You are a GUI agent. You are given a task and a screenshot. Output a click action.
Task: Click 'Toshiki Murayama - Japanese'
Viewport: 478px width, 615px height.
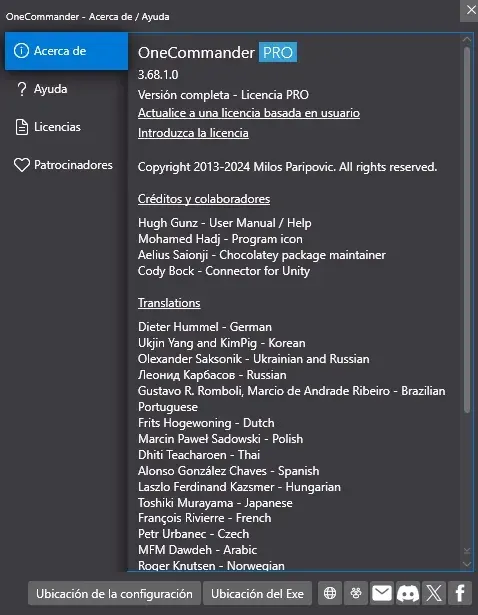[215, 503]
